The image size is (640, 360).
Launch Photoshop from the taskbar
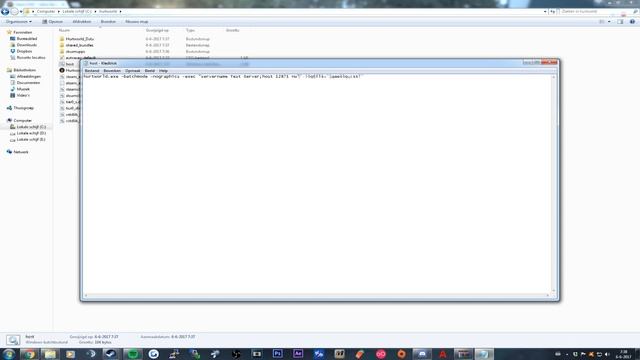278,354
